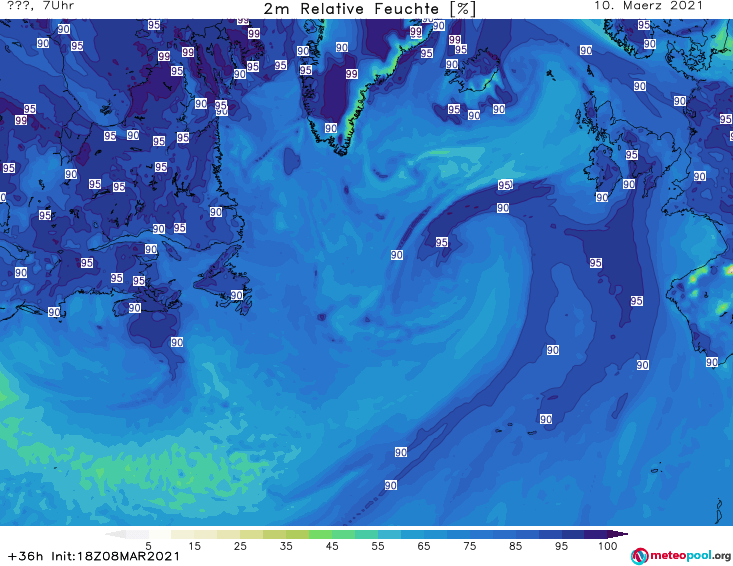Click the legend value "45"

[332, 546]
